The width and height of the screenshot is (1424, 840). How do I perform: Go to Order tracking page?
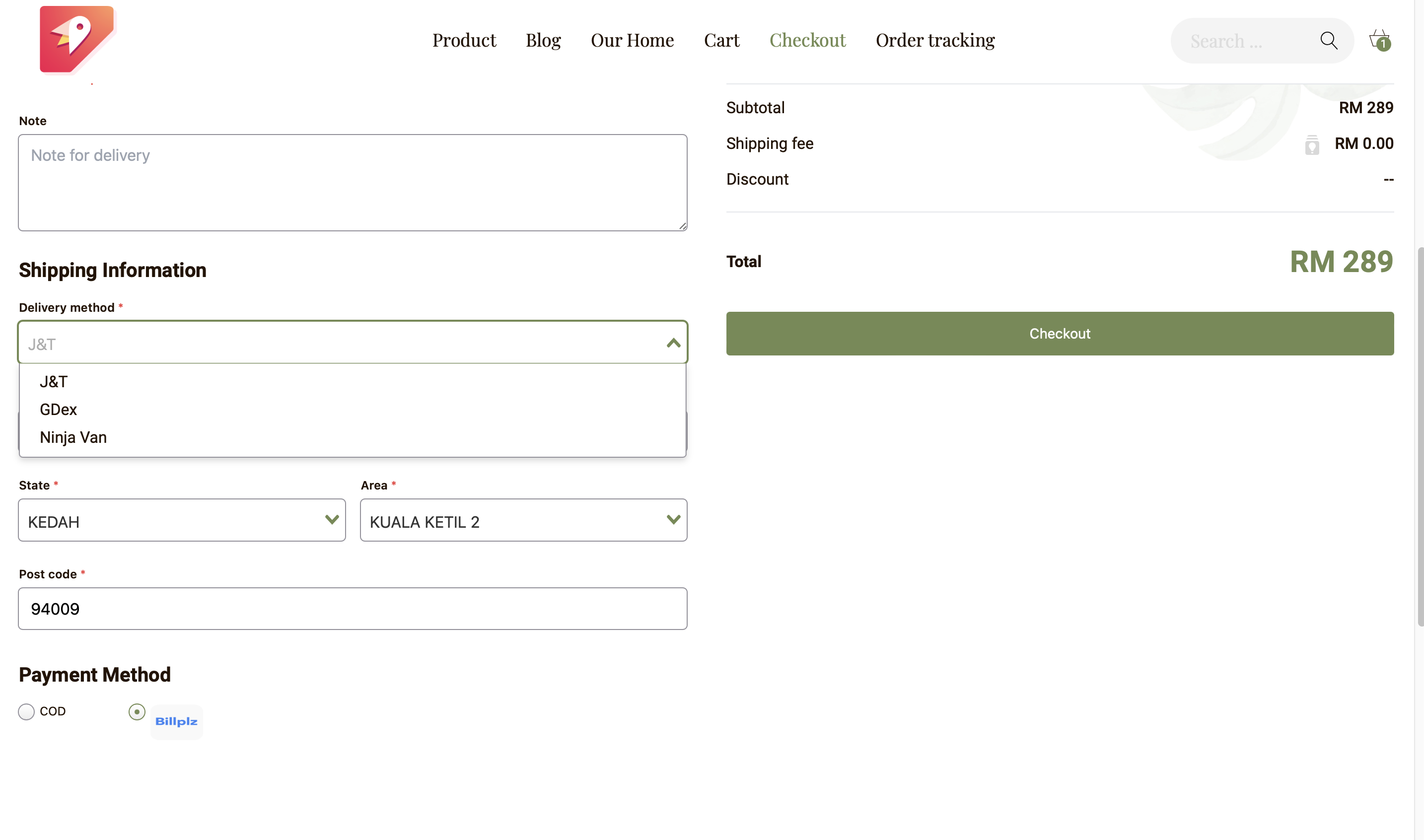935,40
